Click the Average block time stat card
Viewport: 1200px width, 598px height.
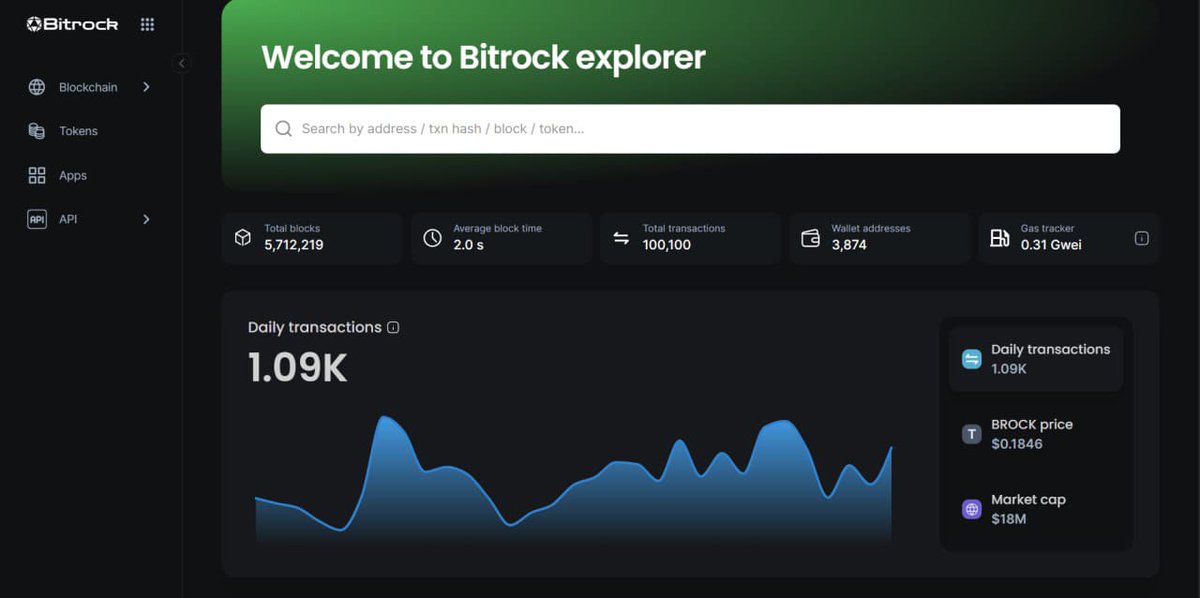point(501,238)
